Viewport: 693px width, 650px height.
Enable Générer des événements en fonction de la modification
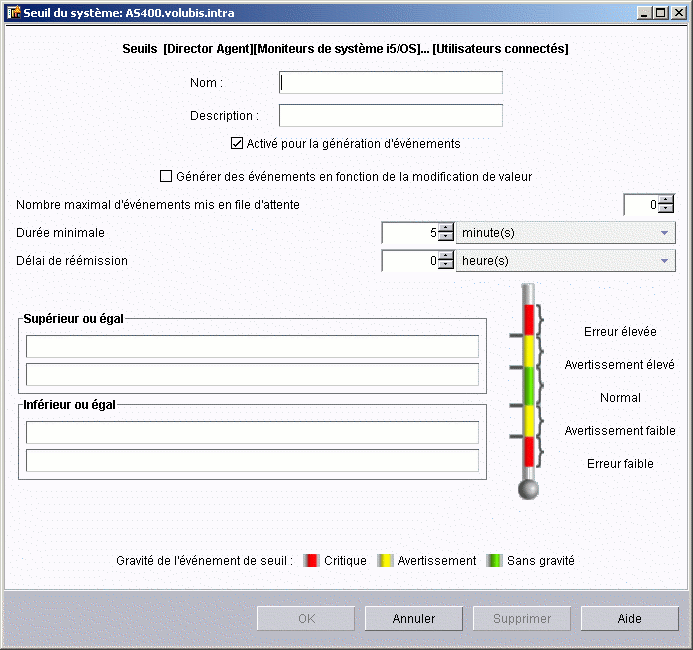(166, 176)
